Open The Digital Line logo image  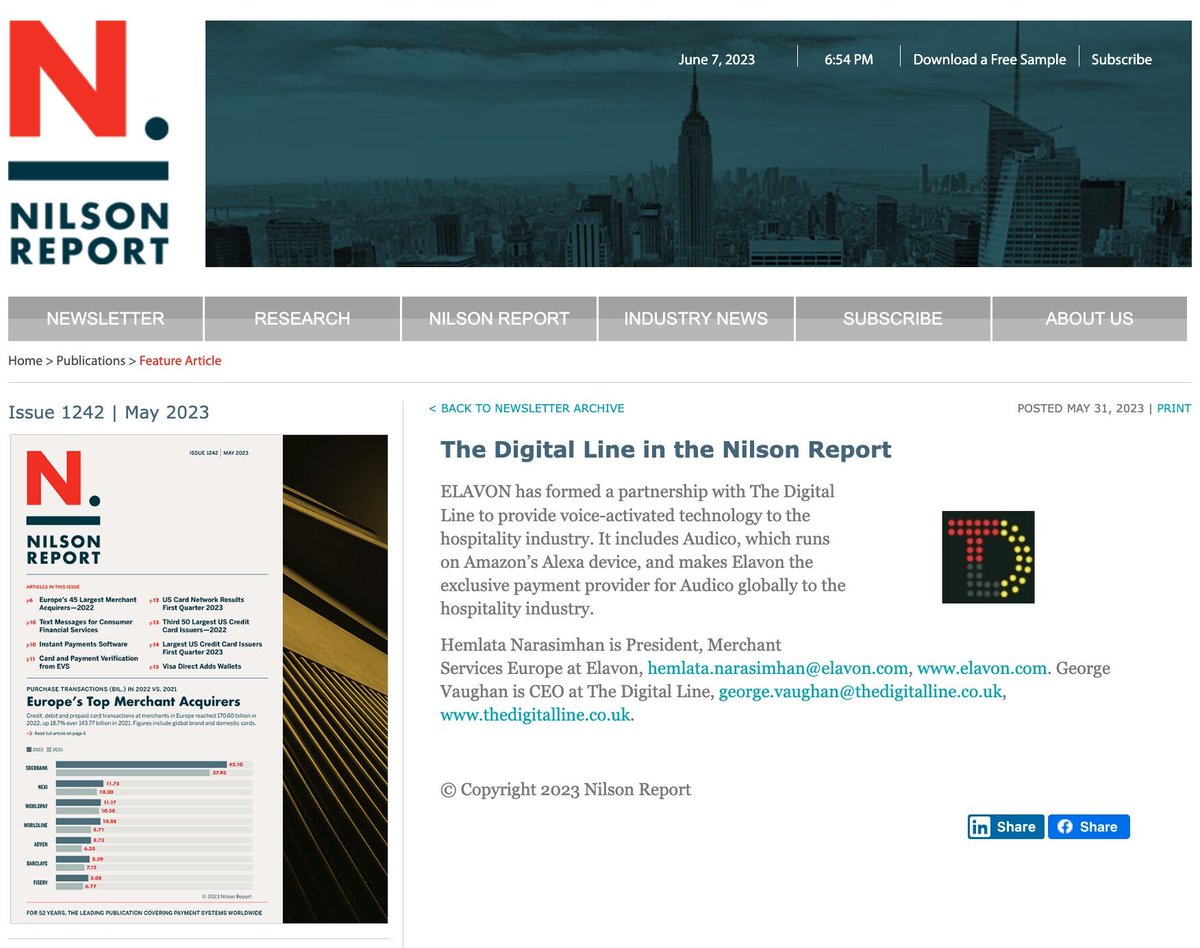pos(988,557)
